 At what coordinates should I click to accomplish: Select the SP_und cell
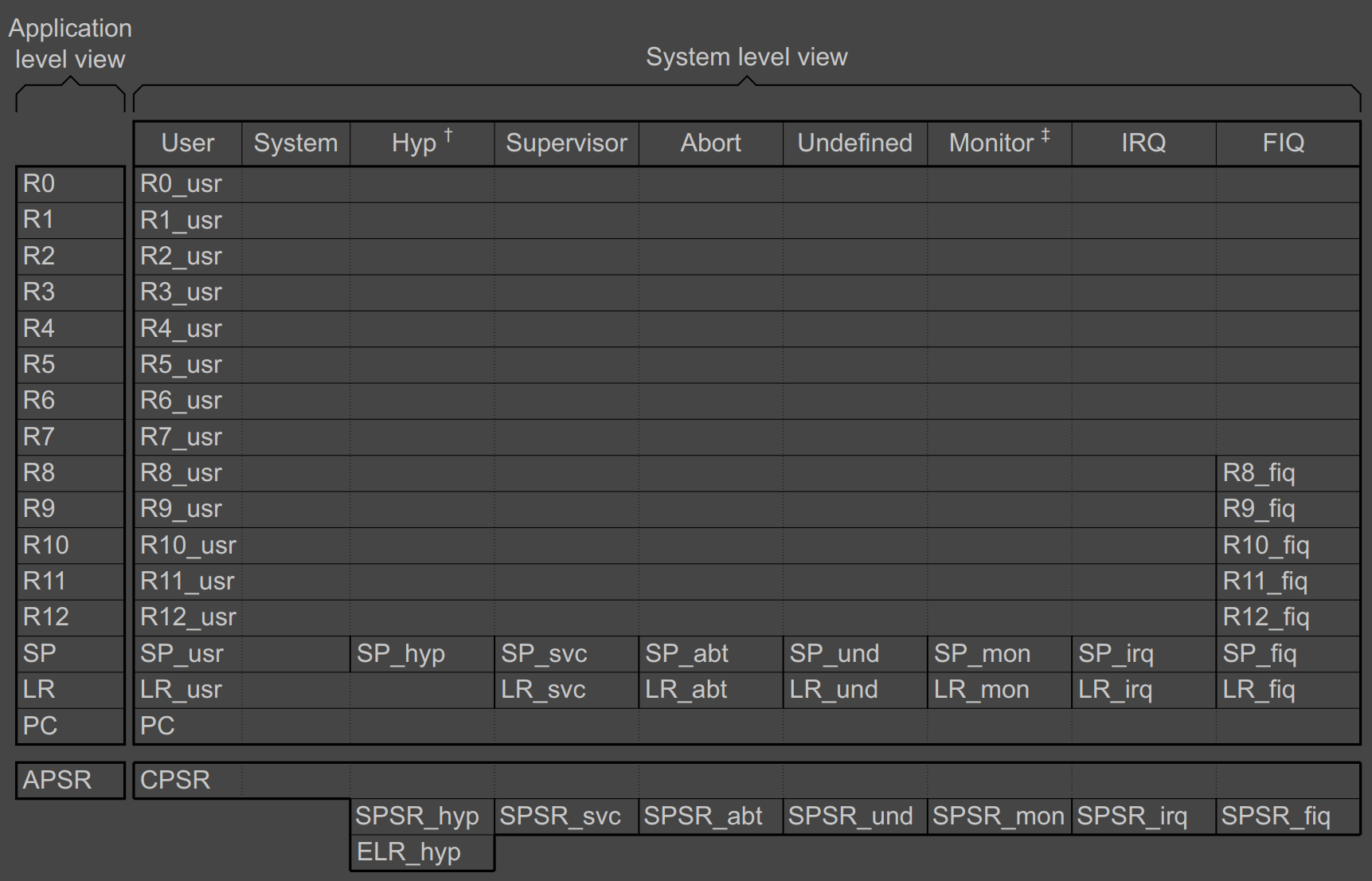pos(854,654)
